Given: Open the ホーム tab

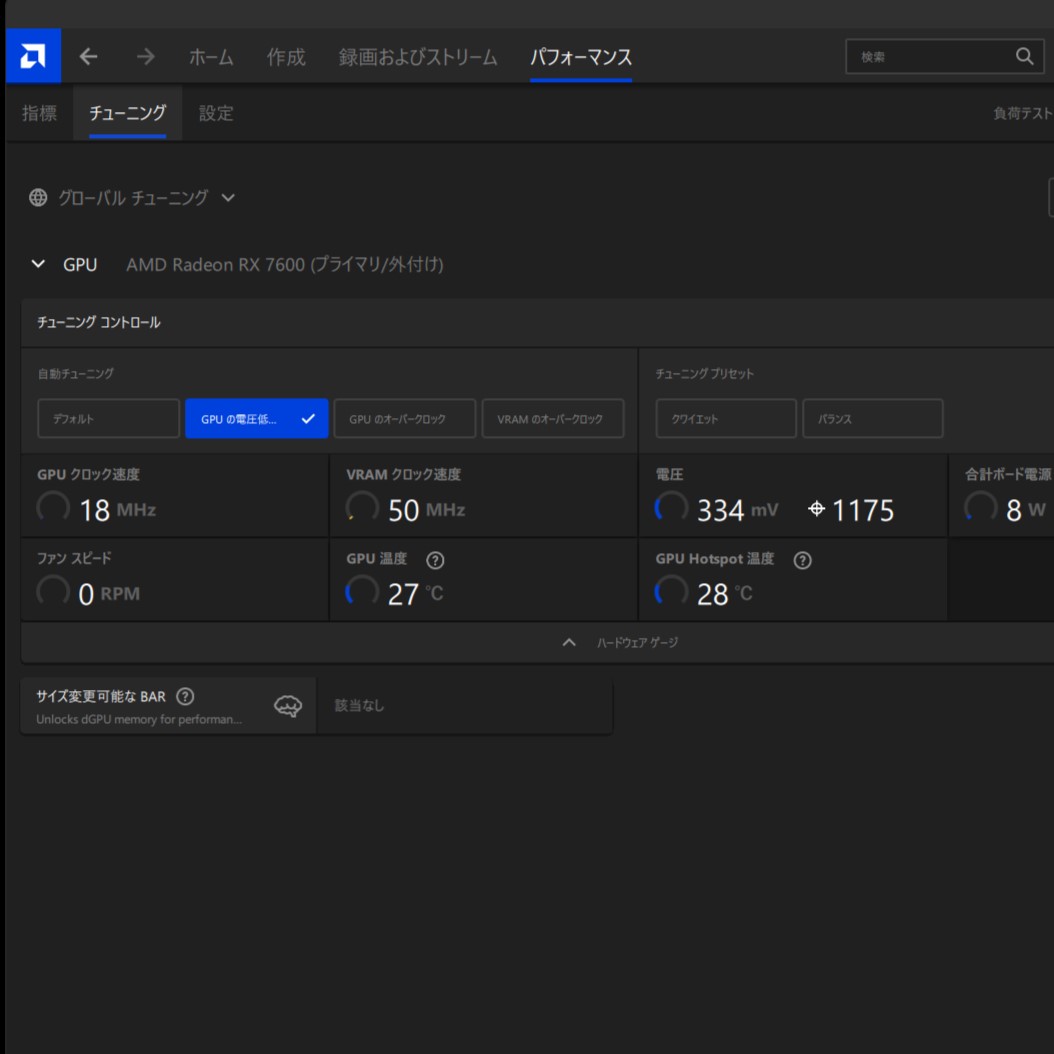Looking at the screenshot, I should click(211, 57).
